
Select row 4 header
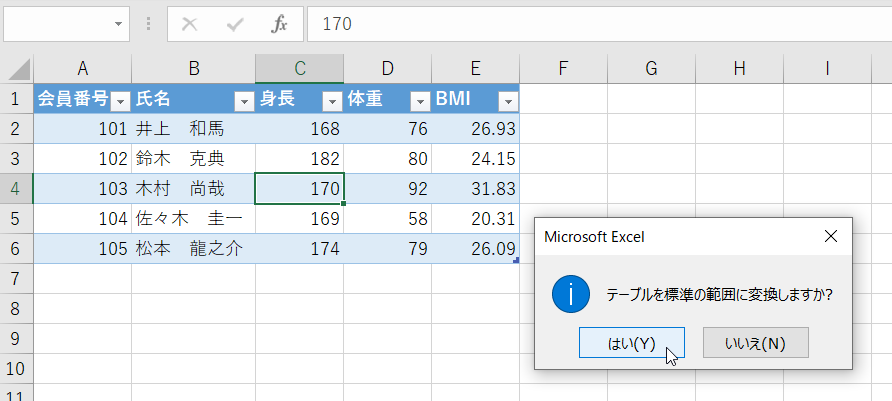point(16,188)
